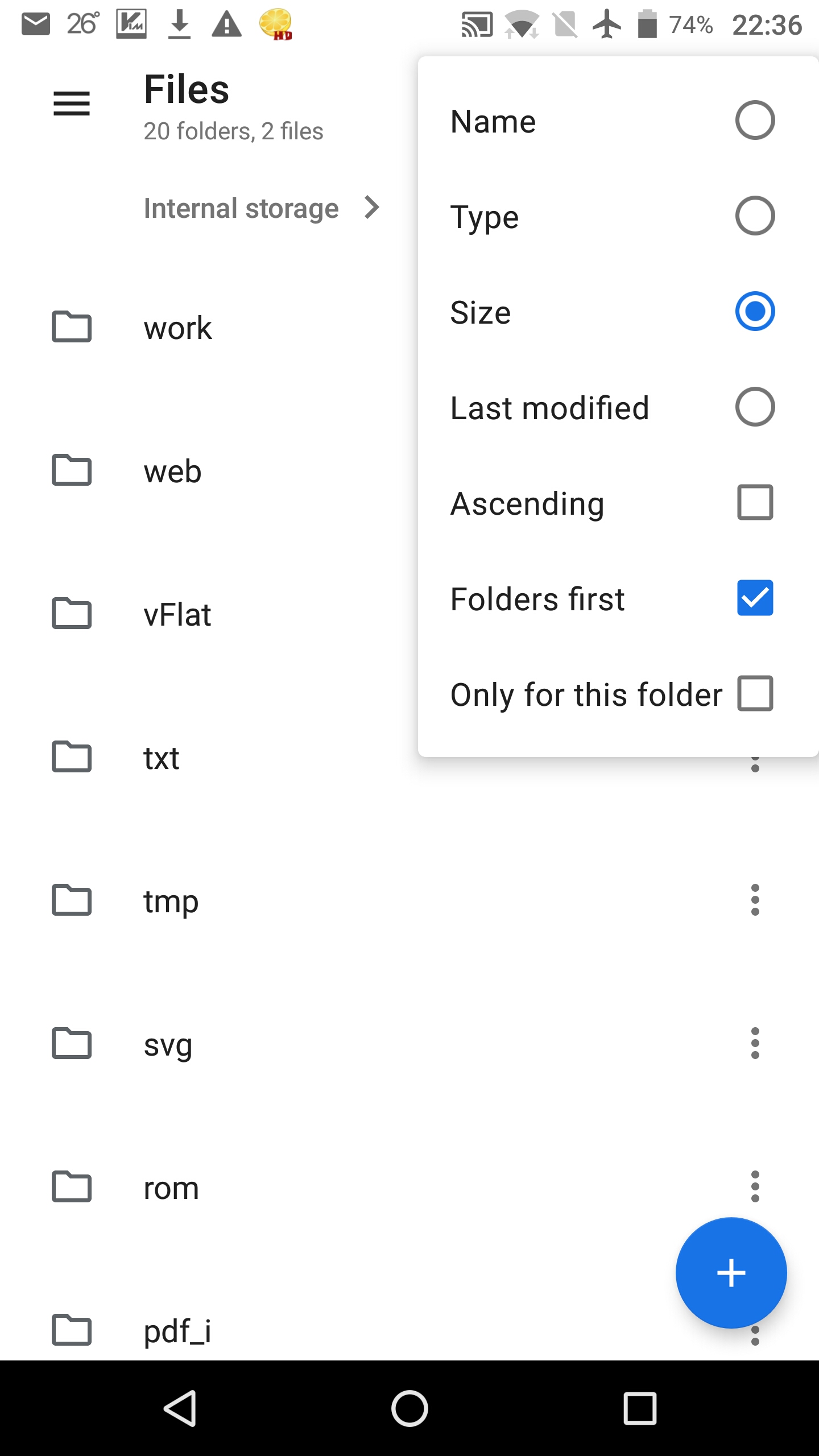Screen dimensions: 819x1456
Task: Open the hamburger navigation menu
Action: 72,104
